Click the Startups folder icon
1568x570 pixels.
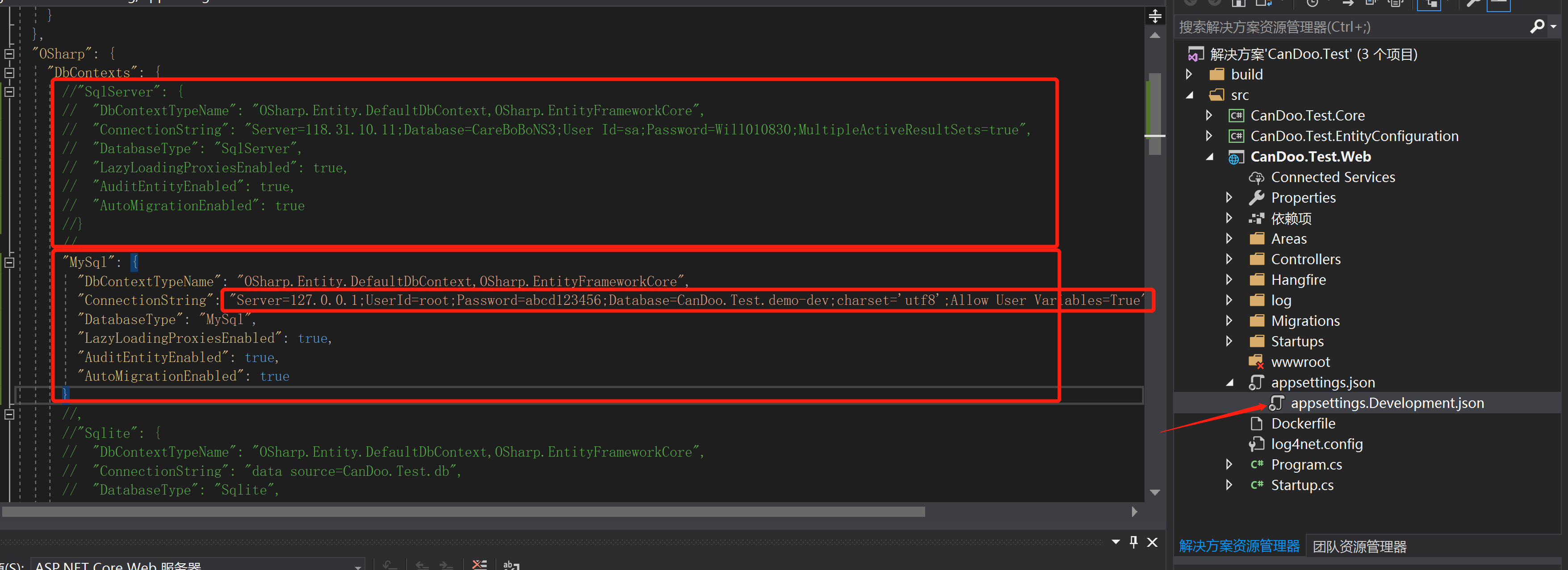(1257, 341)
